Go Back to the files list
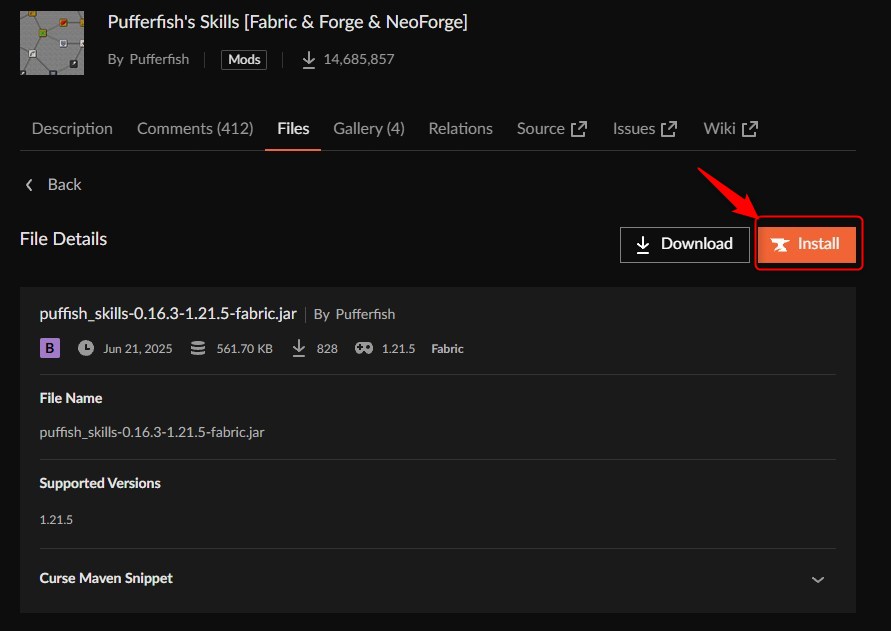891x631 pixels. tap(53, 184)
